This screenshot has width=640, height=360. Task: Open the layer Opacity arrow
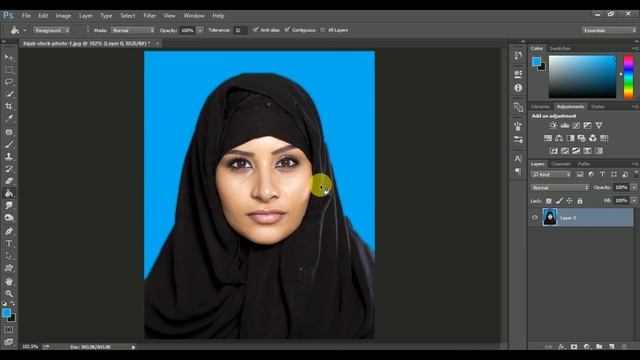point(634,187)
